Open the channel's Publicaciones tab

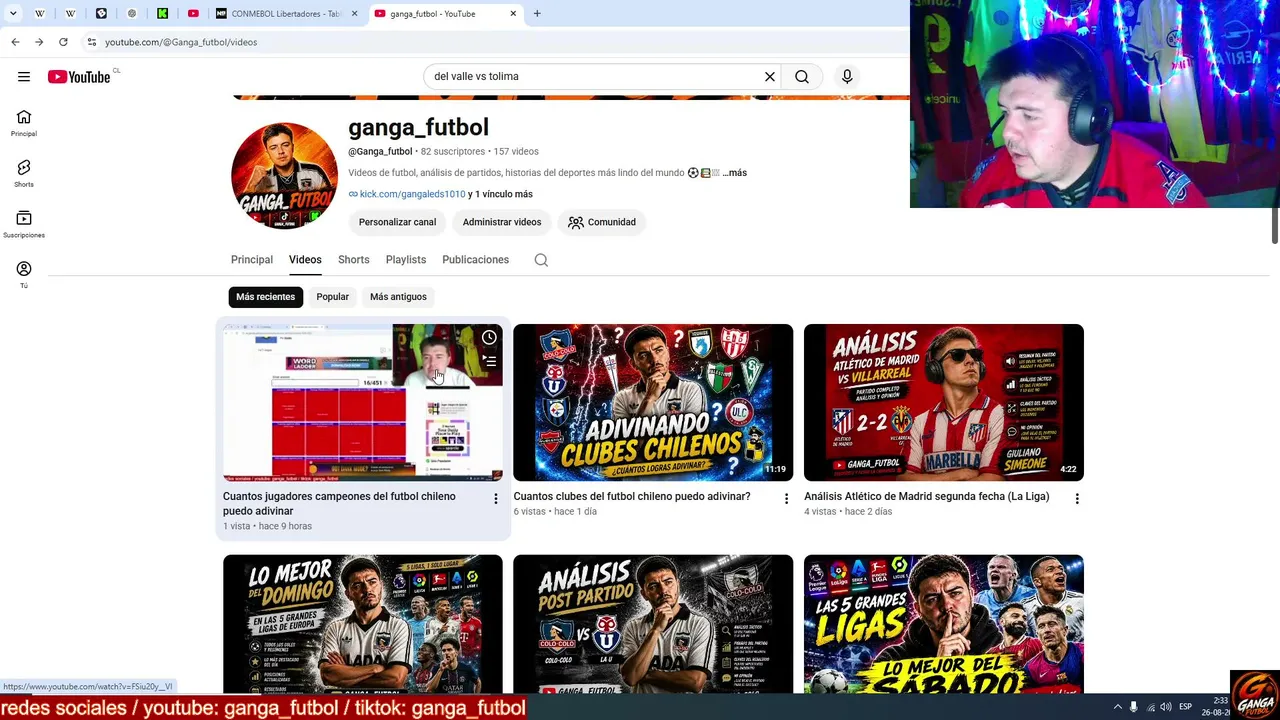click(476, 260)
